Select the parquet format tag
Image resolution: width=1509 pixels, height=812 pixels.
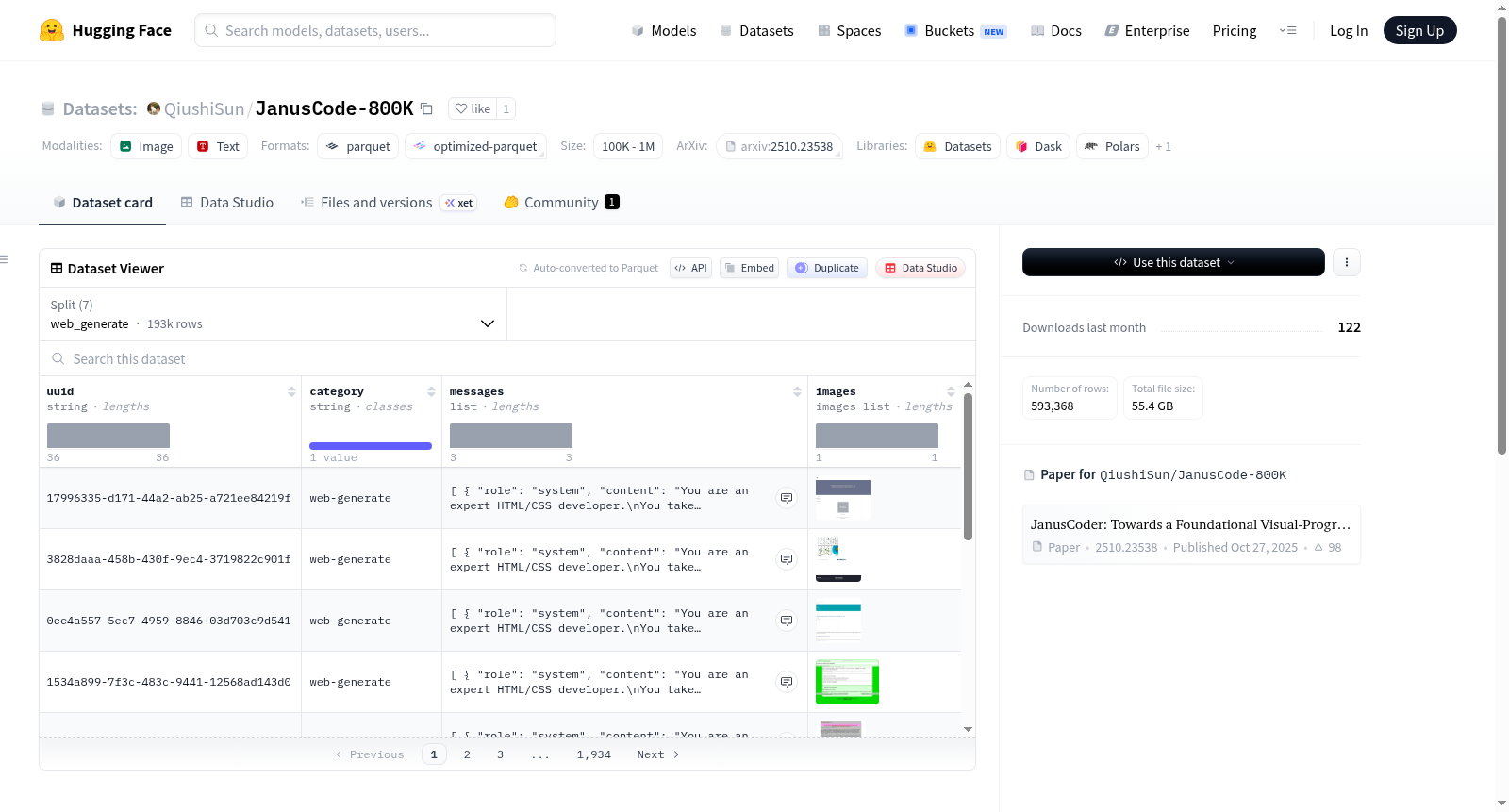pos(358,146)
